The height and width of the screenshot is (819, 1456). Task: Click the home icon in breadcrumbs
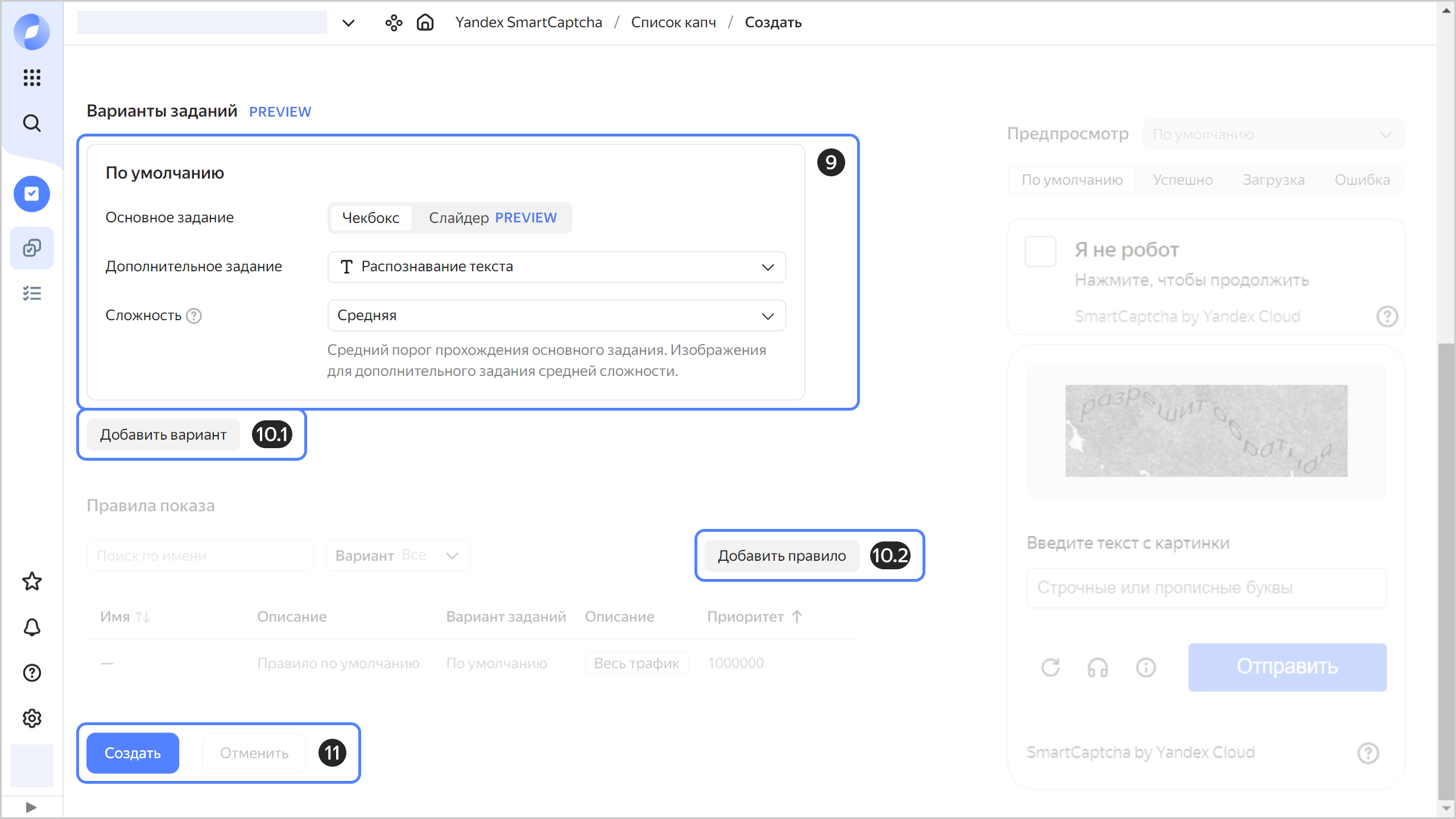click(x=425, y=22)
